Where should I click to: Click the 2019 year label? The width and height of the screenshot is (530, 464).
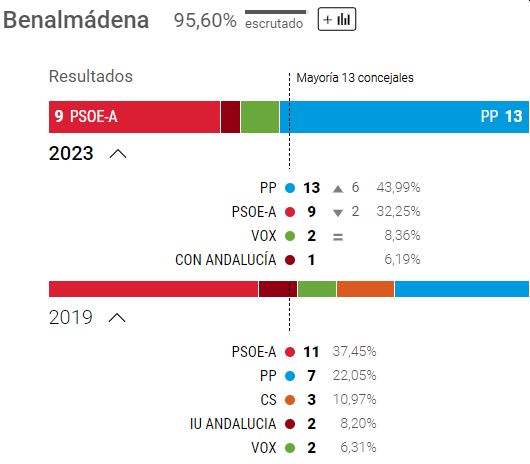71,317
